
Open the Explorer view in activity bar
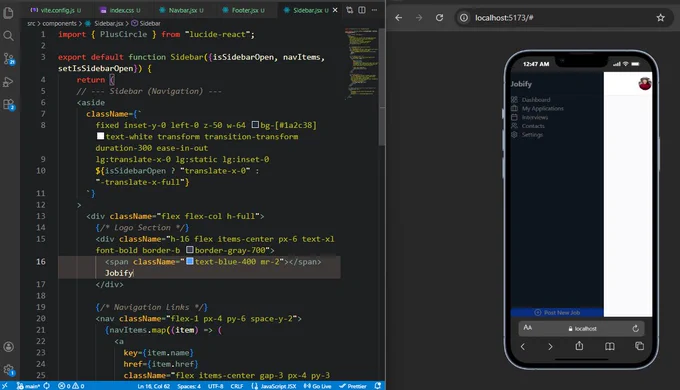click(x=8, y=13)
